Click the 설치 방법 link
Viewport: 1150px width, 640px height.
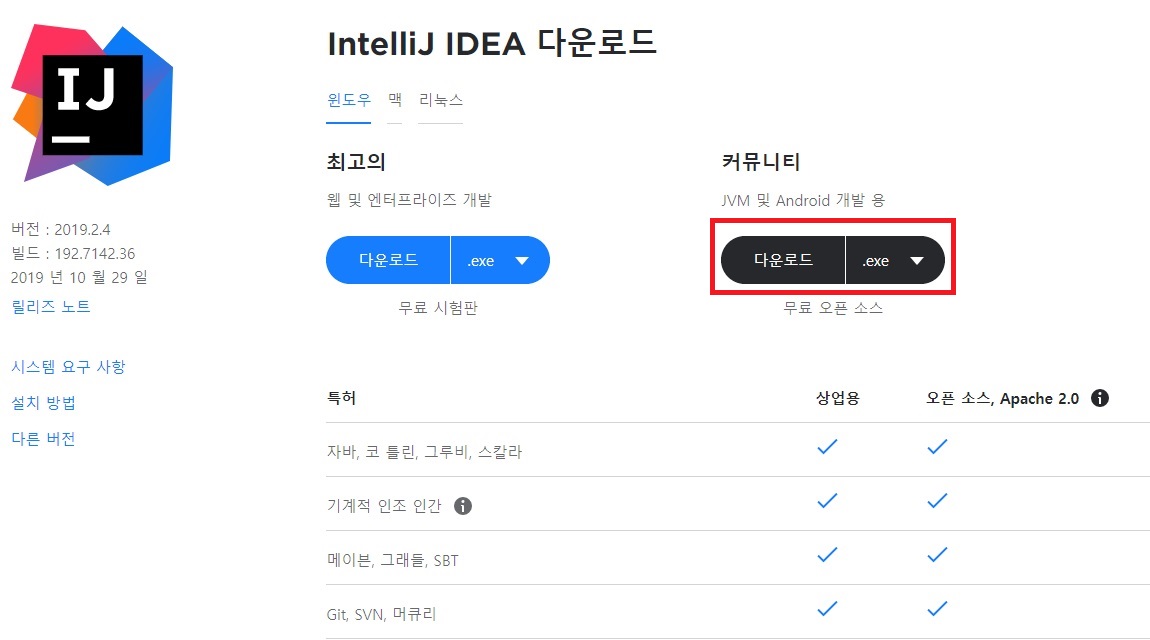coord(43,402)
